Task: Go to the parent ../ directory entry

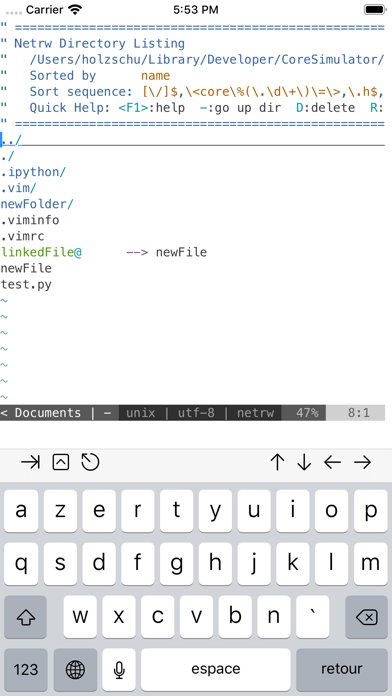Action: coord(11,140)
